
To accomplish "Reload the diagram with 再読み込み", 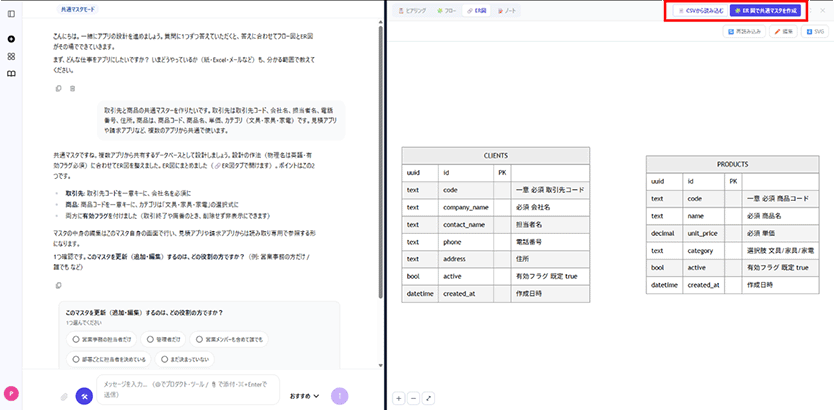I will coord(744,32).
